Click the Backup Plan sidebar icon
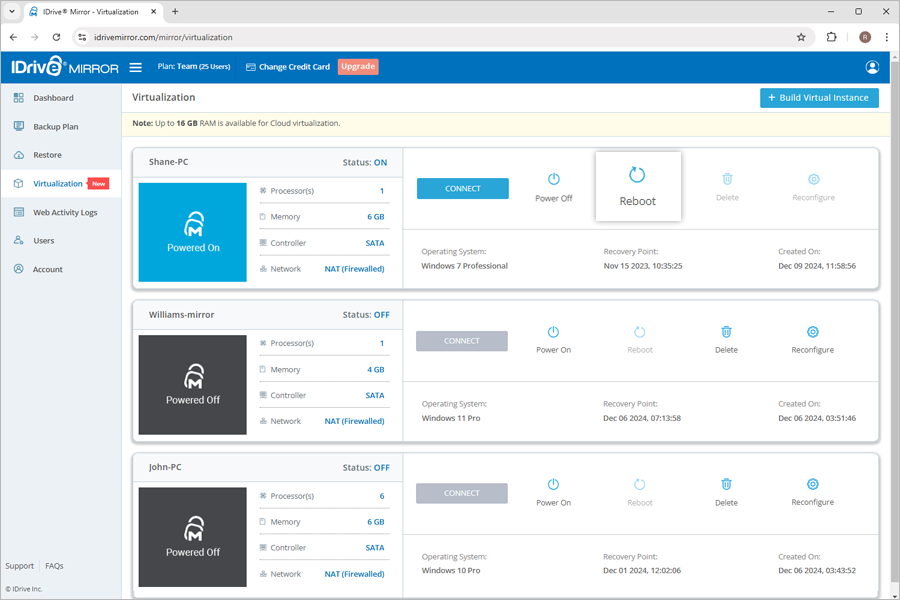900x600 pixels. tap(19, 126)
